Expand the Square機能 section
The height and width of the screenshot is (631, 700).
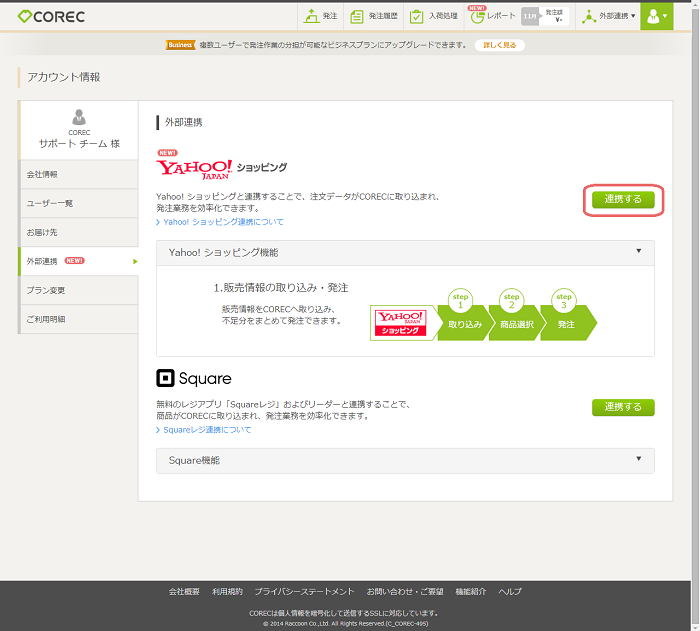(x=405, y=460)
